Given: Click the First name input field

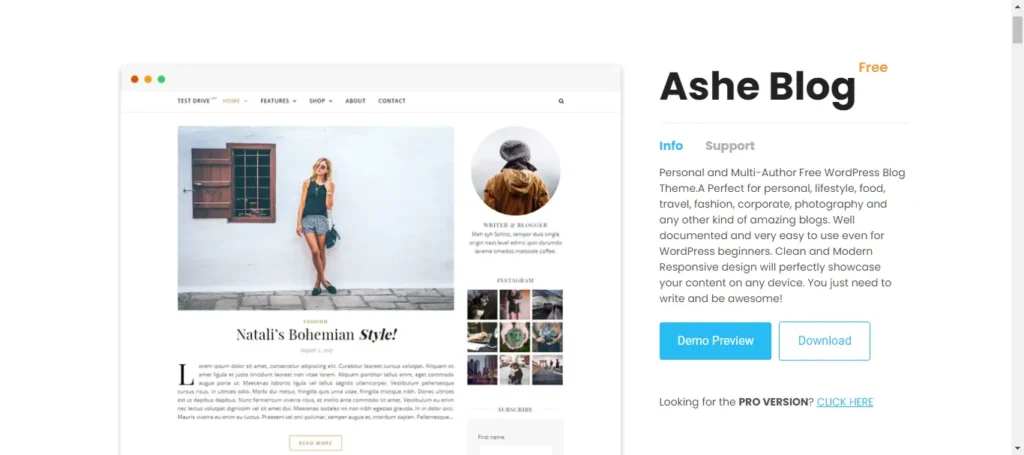Looking at the screenshot, I should [515, 450].
